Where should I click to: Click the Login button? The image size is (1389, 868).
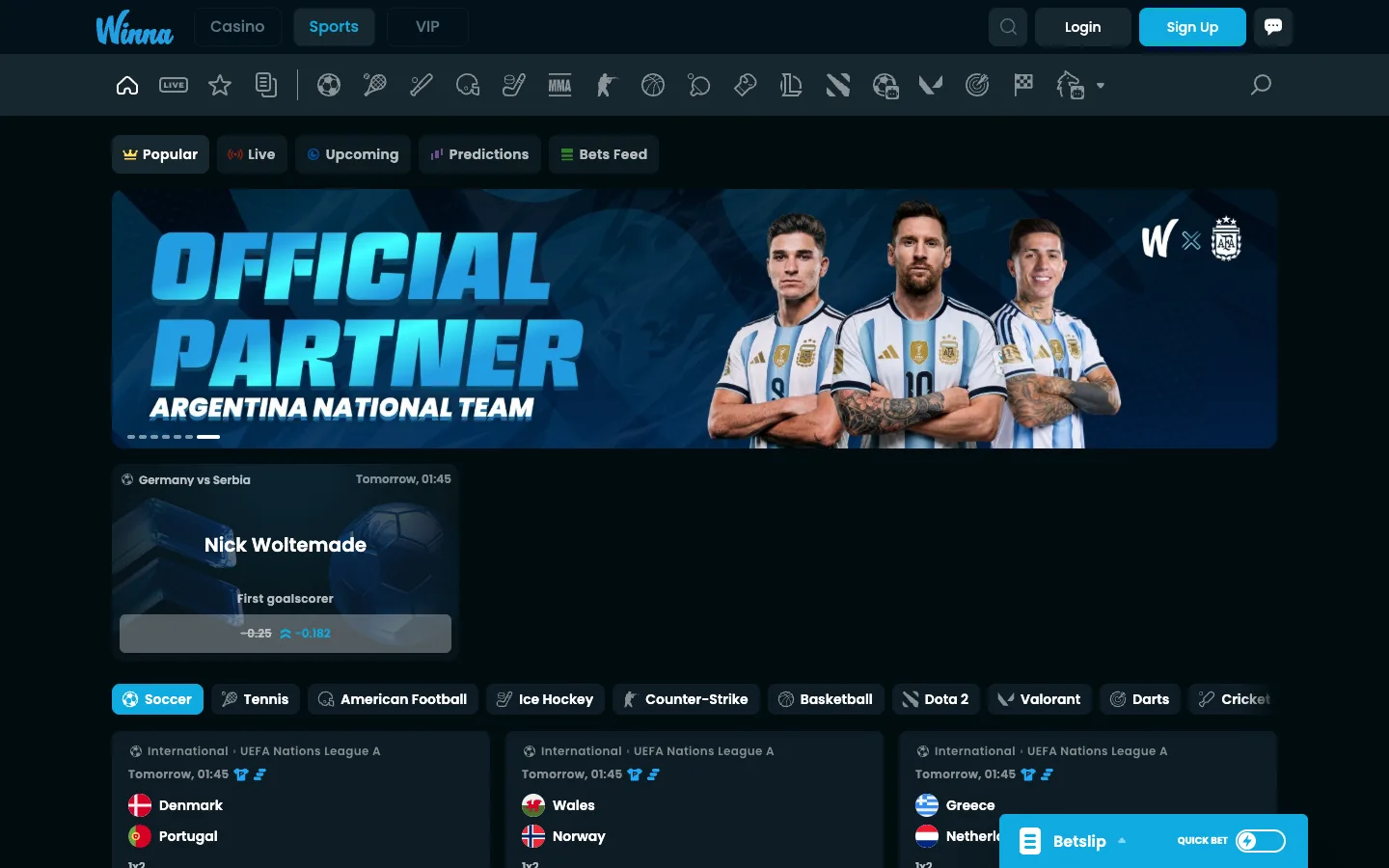tap(1082, 27)
